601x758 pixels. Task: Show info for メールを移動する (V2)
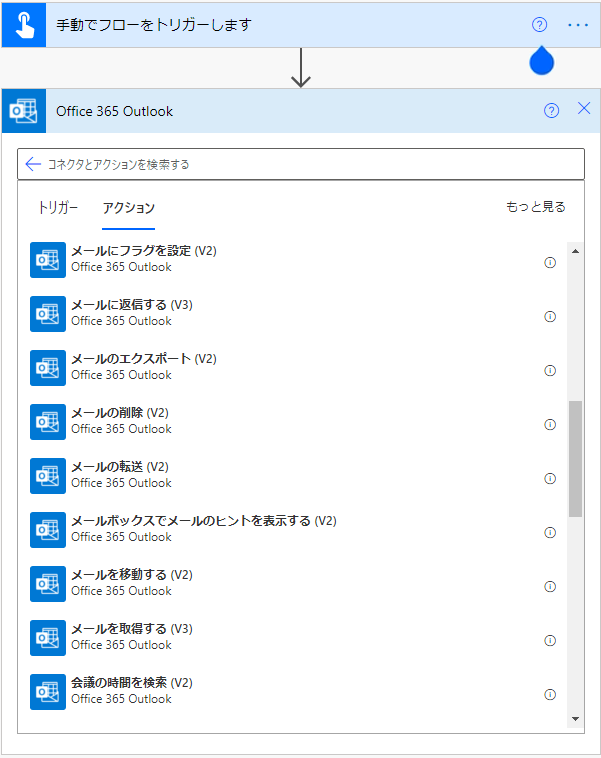550,586
